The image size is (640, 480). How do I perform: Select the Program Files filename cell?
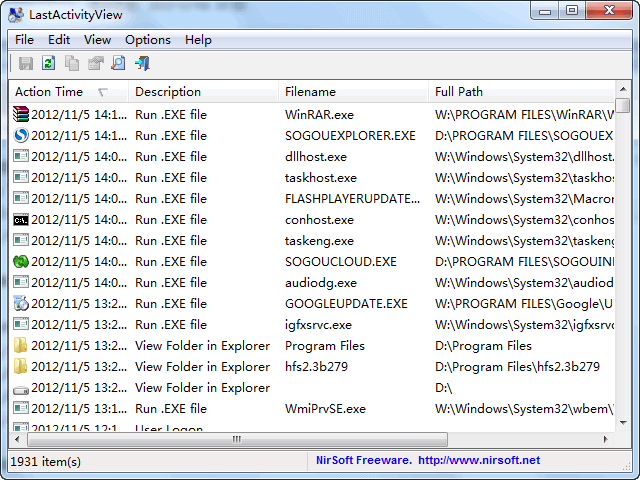point(325,346)
